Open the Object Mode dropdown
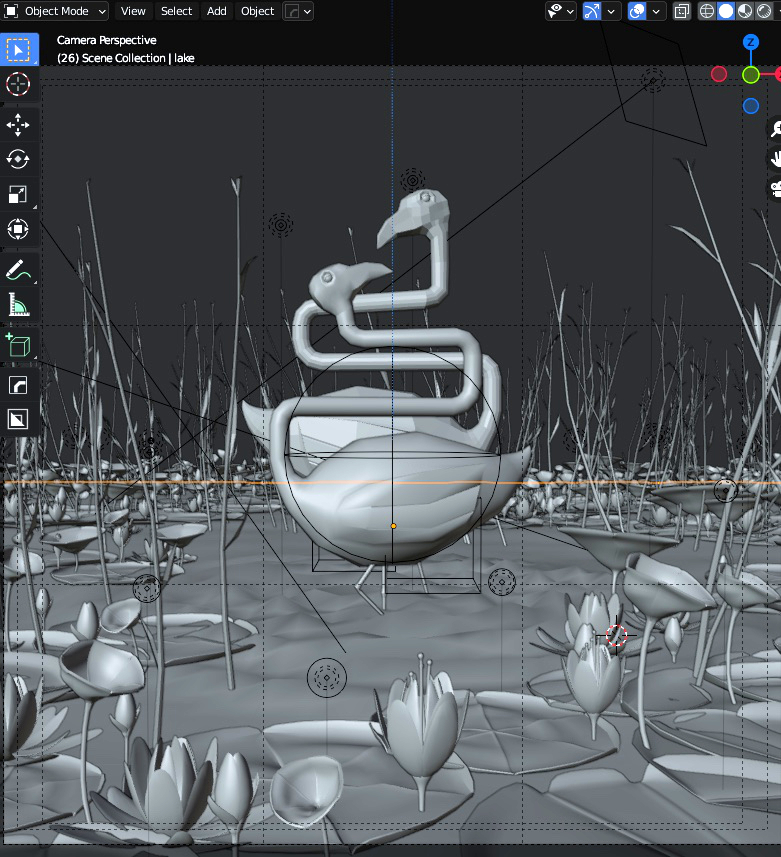Viewport: 781px width, 857px height. pyautogui.click(x=56, y=11)
